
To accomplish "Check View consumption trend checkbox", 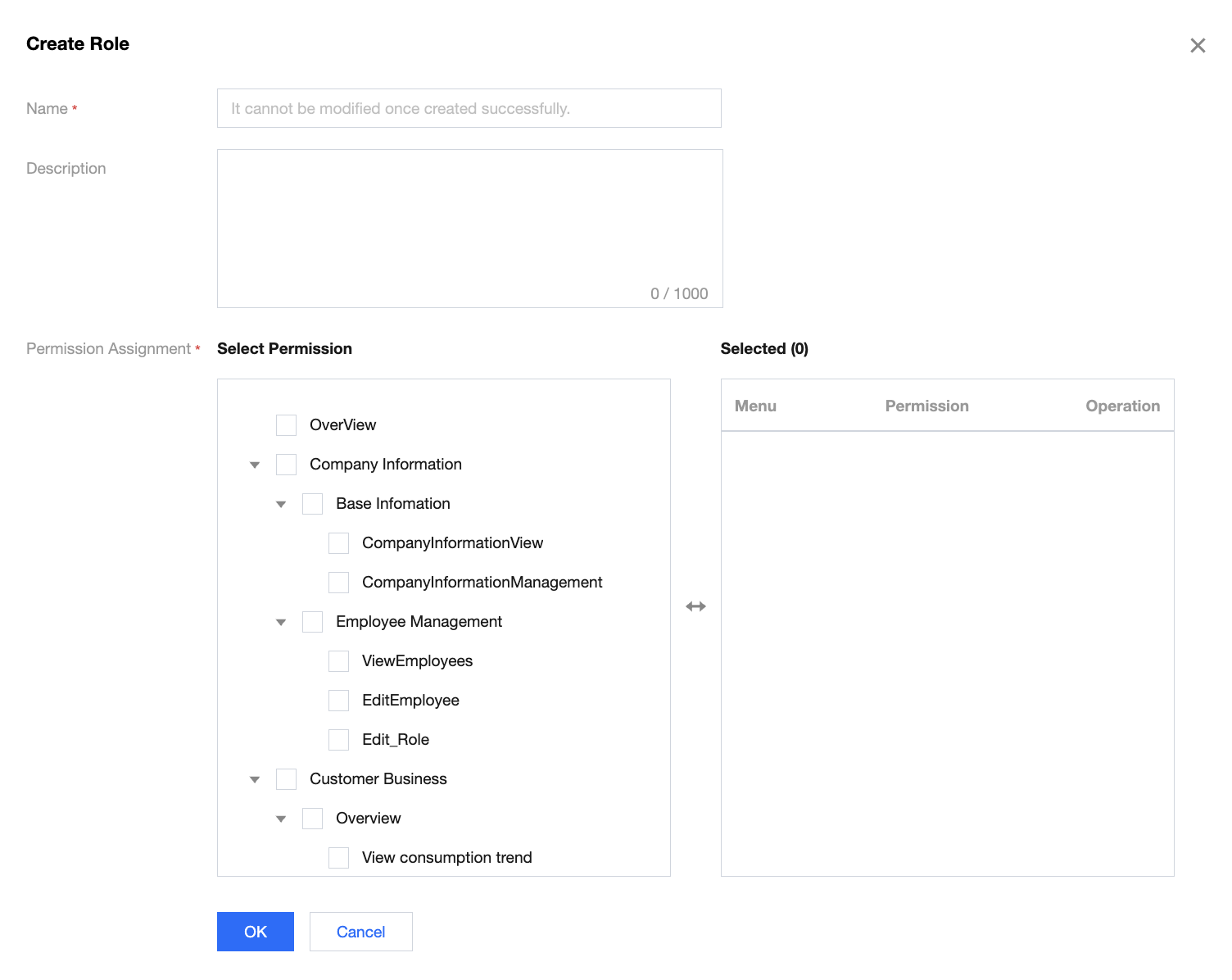I will pos(338,858).
